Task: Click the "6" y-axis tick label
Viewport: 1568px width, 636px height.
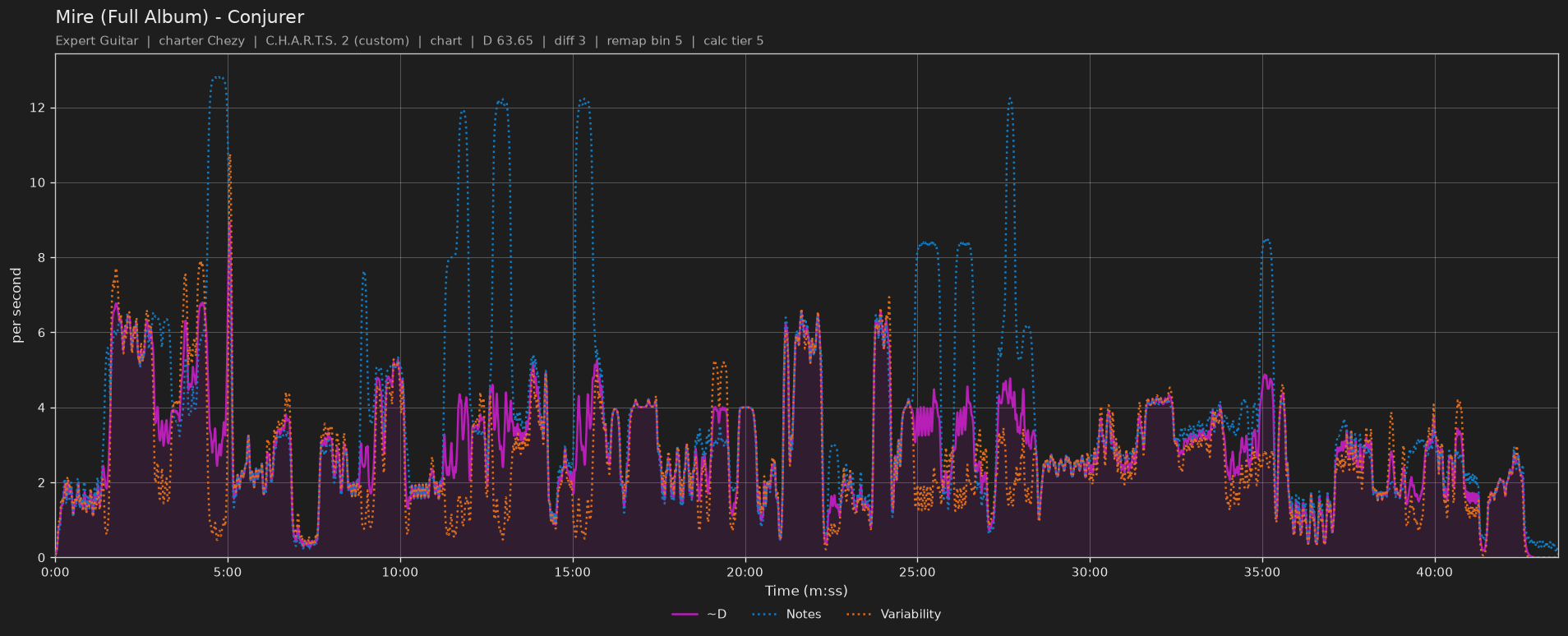Action: (x=41, y=333)
